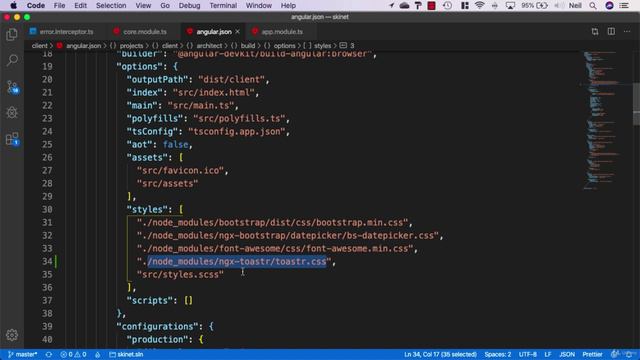Open the Window menu
Image resolution: width=640 pixels, height=360 pixels.
coord(259,5)
